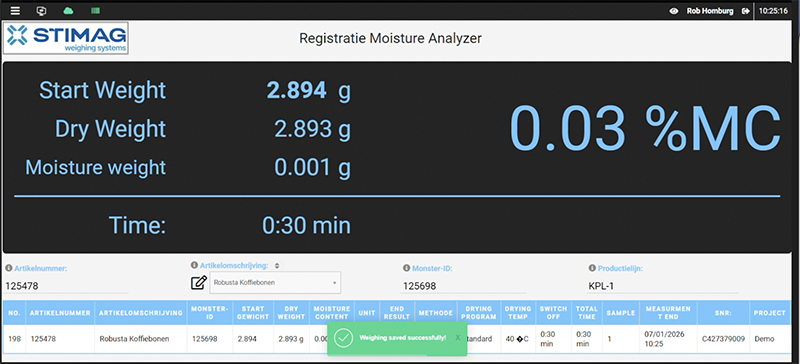Click the DRYING TEMP column header
800x364 pixels.
tap(518, 312)
